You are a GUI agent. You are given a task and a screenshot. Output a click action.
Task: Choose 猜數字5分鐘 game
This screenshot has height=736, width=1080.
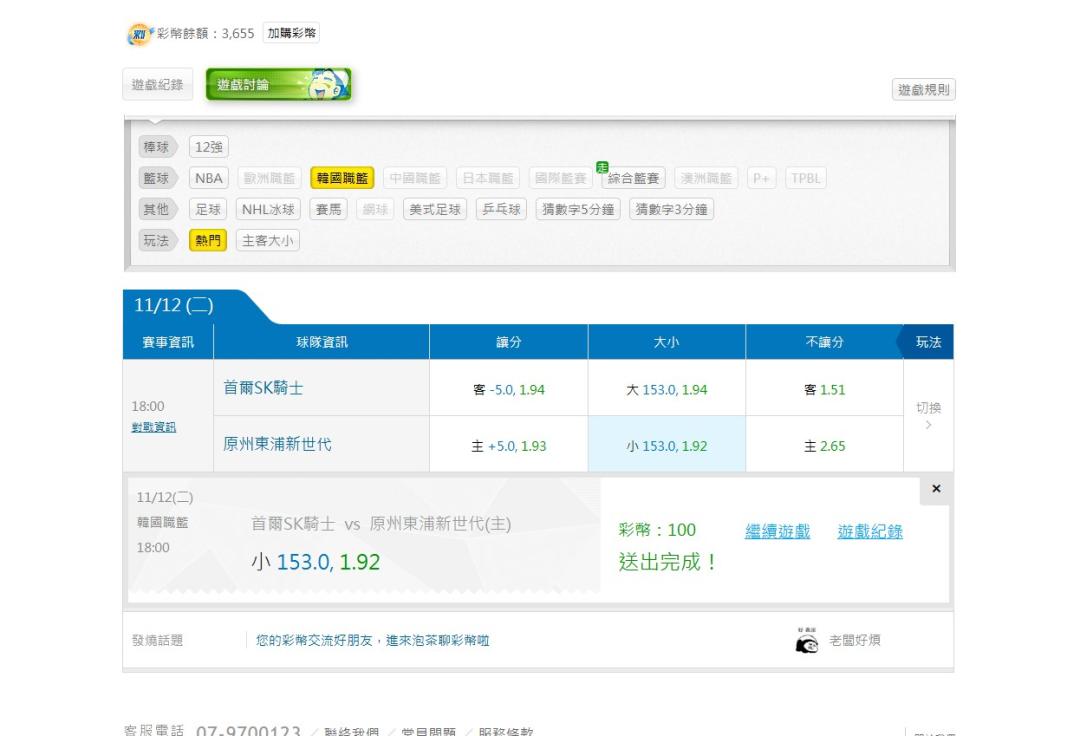click(x=579, y=209)
